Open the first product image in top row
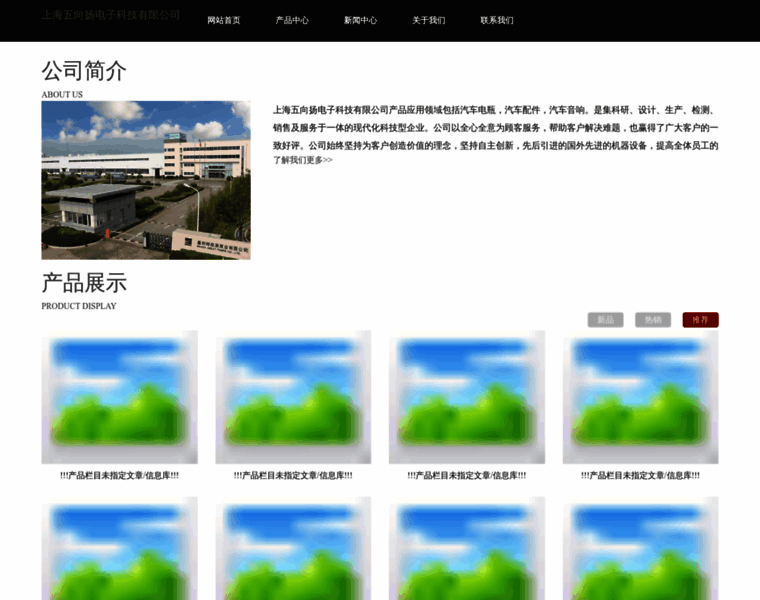Viewport: 760px width, 600px height. [119, 397]
